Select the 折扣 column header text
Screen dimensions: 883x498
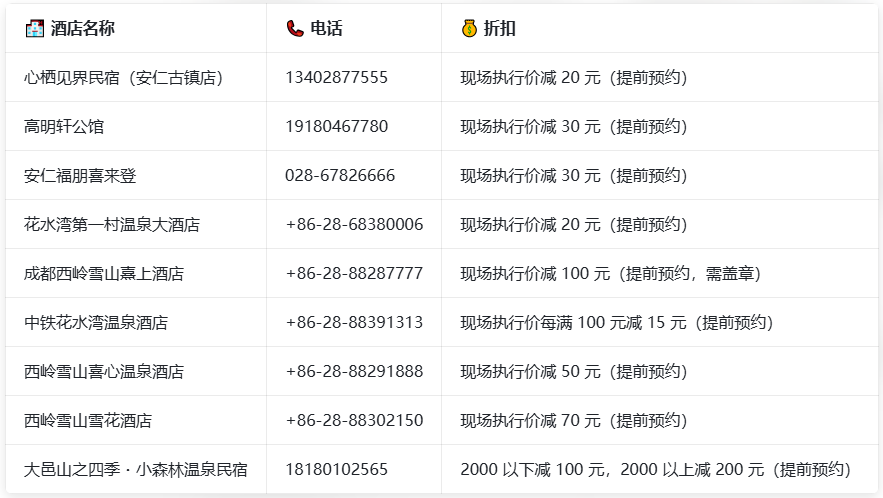500,29
